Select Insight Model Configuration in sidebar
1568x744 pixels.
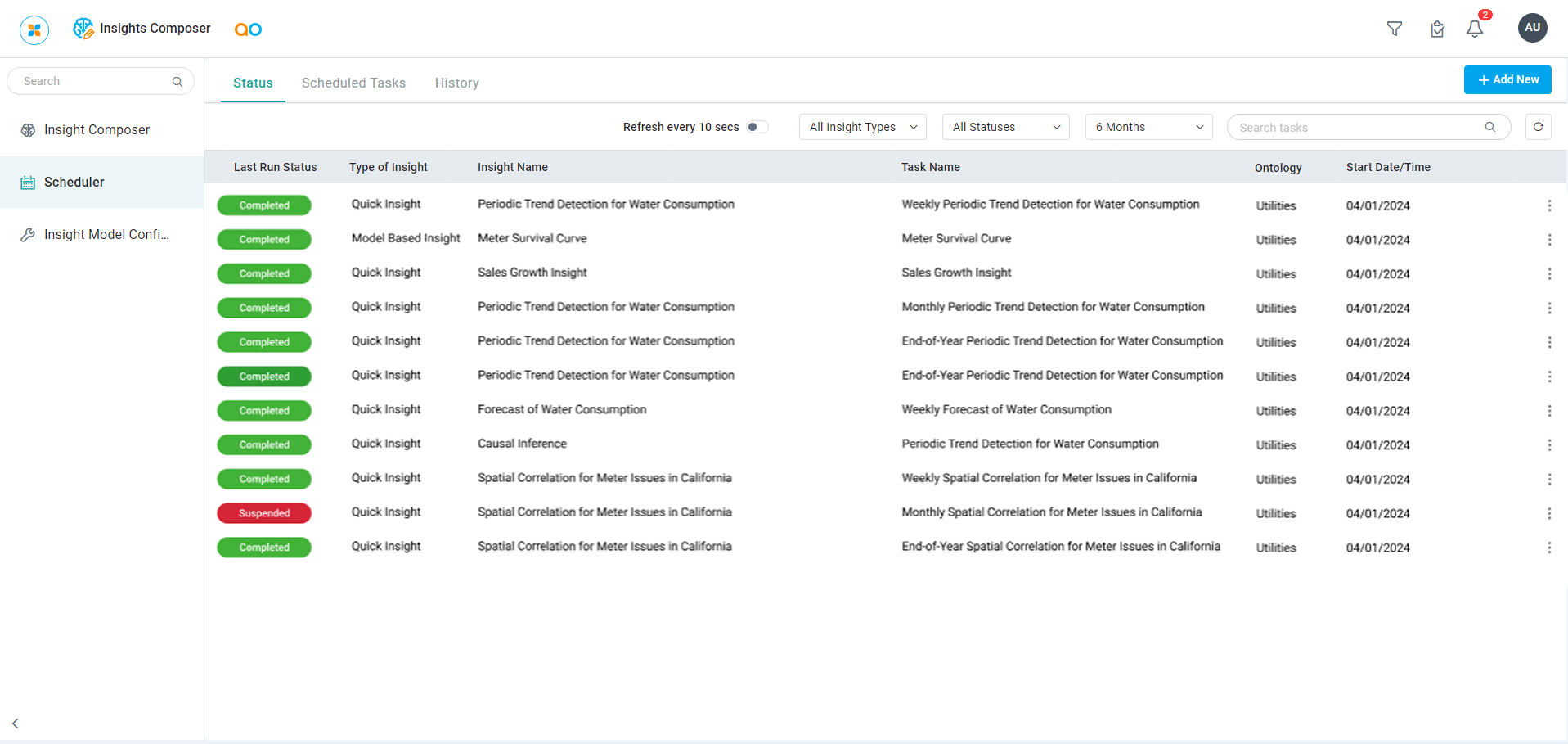pyautogui.click(x=106, y=234)
